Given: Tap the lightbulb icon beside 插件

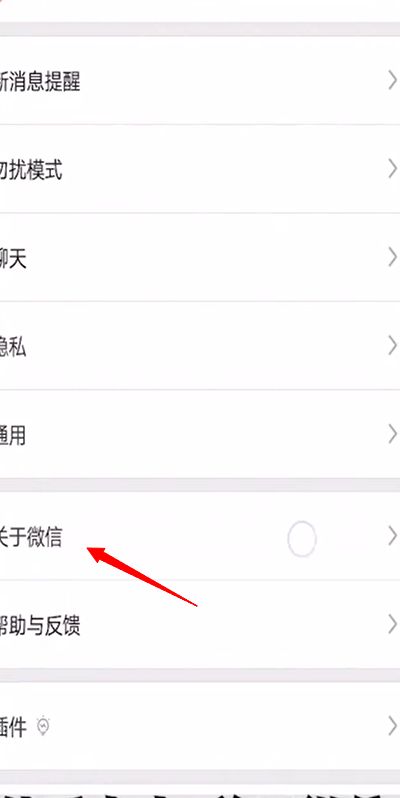Looking at the screenshot, I should tap(45, 726).
